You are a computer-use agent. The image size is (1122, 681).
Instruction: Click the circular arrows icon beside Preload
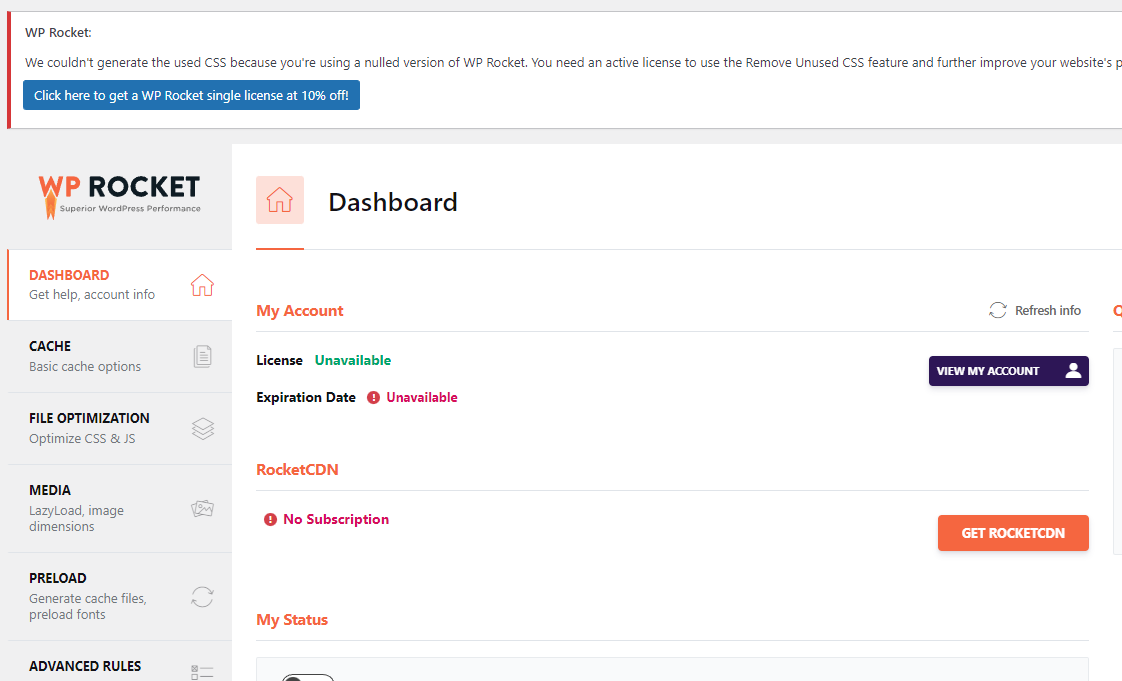(202, 597)
